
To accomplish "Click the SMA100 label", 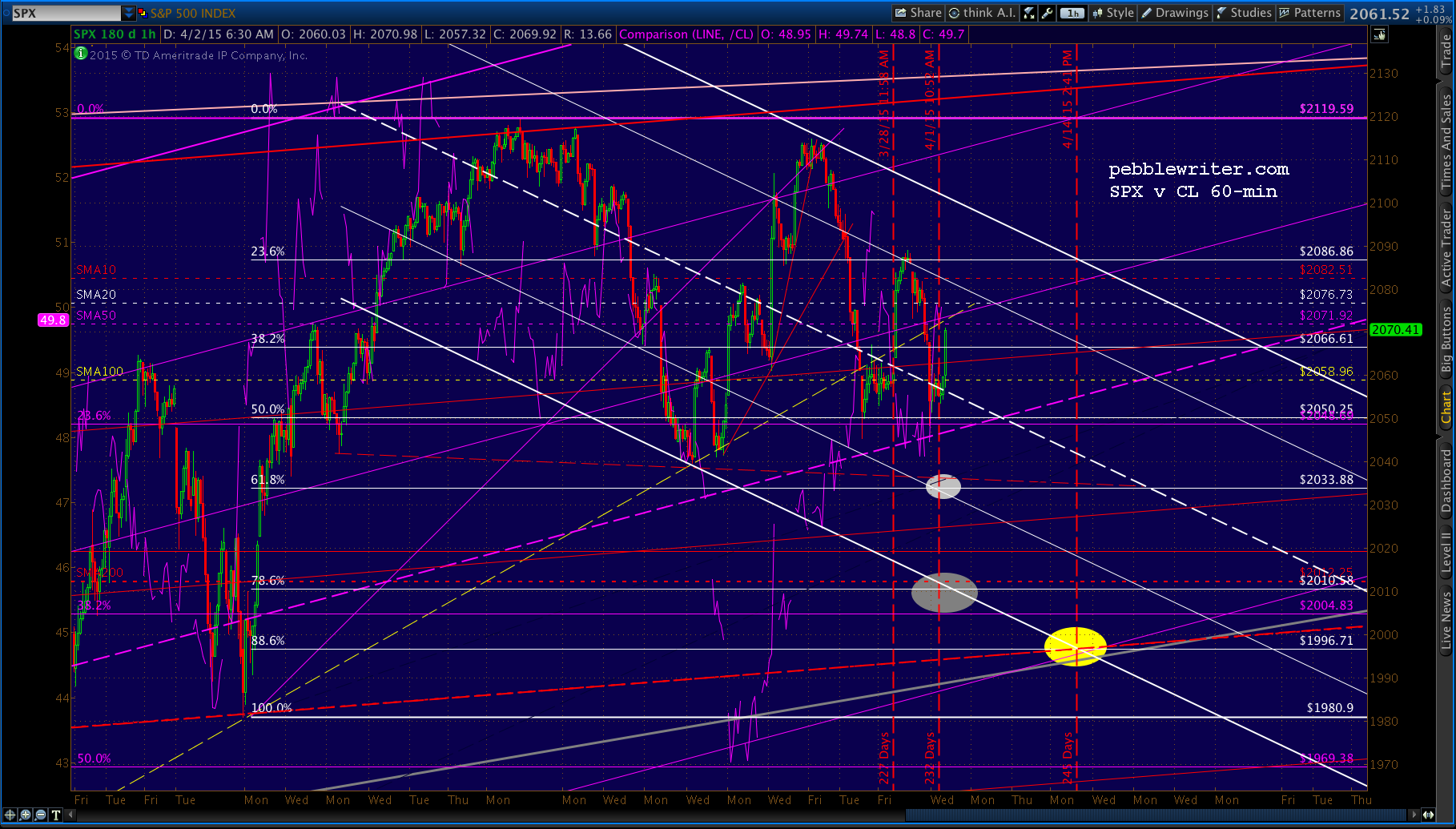I will coord(100,372).
